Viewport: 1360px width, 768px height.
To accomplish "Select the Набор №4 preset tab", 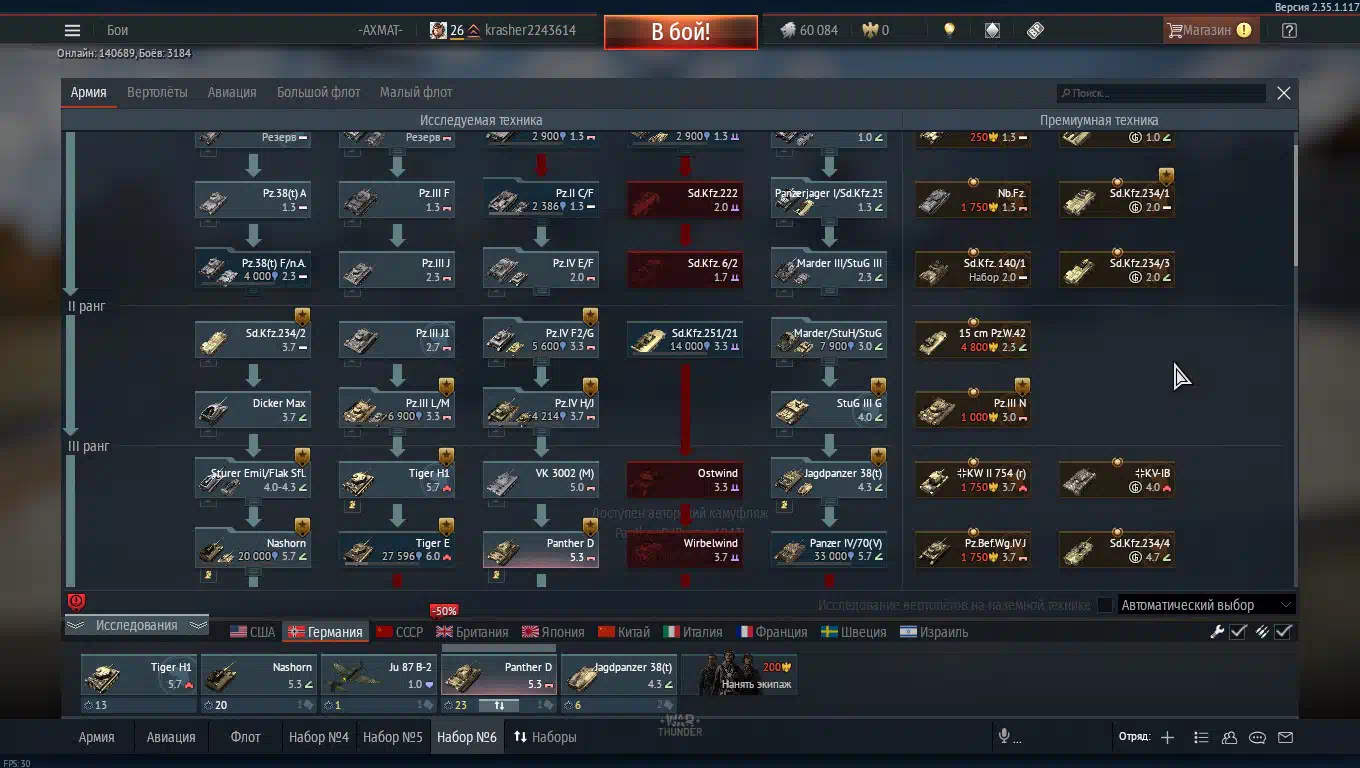I will click(319, 737).
